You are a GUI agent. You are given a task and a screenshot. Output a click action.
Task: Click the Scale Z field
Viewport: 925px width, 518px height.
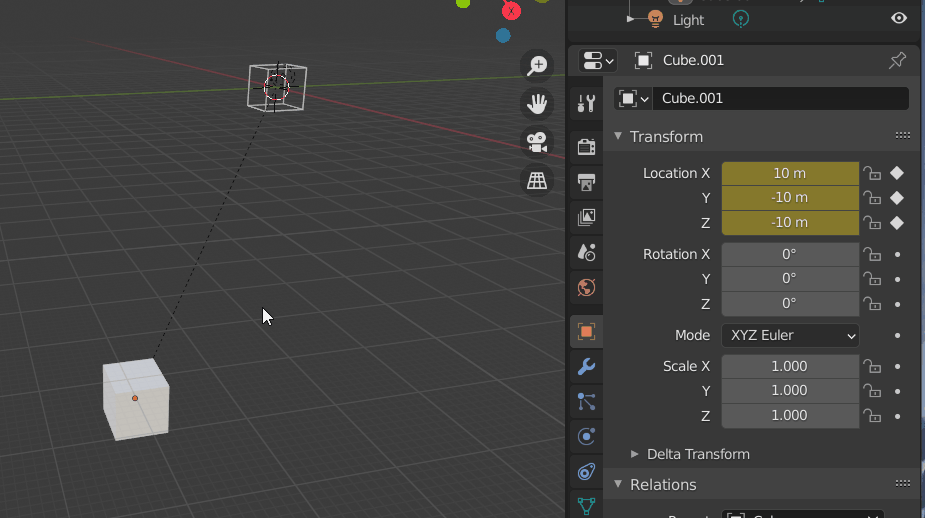click(790, 415)
